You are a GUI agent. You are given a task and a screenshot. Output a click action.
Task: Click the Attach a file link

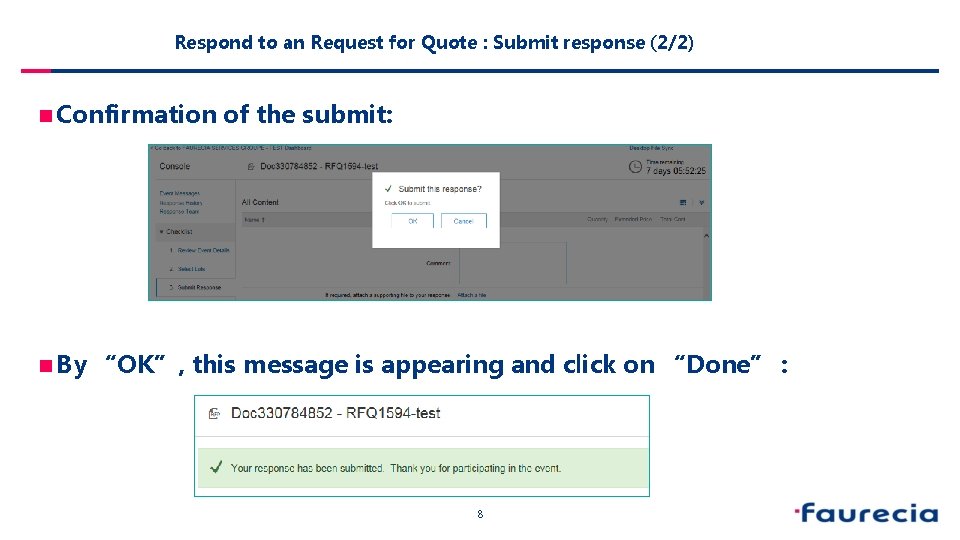[471, 295]
